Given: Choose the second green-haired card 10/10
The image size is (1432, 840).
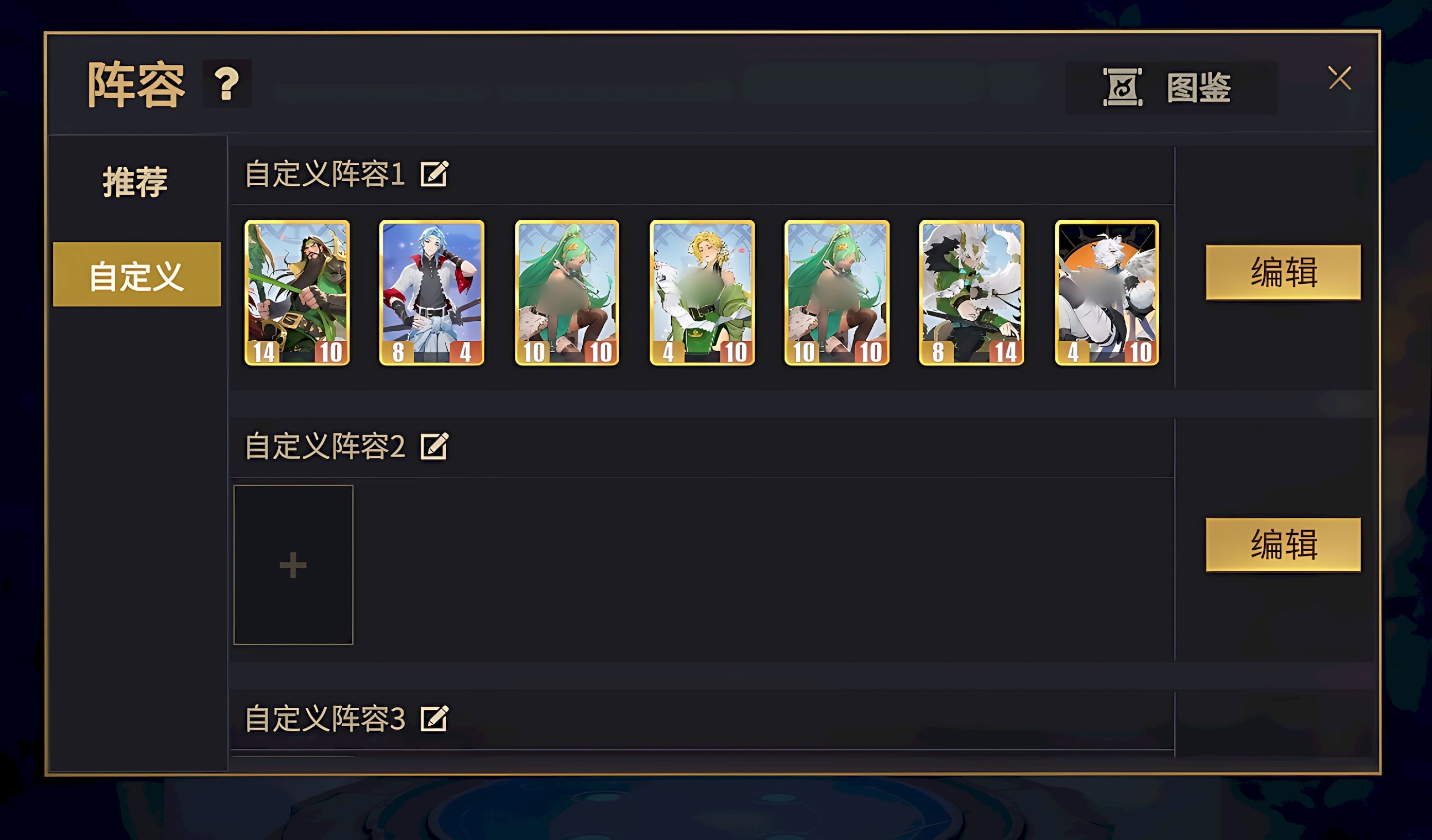Looking at the screenshot, I should coord(837,293).
